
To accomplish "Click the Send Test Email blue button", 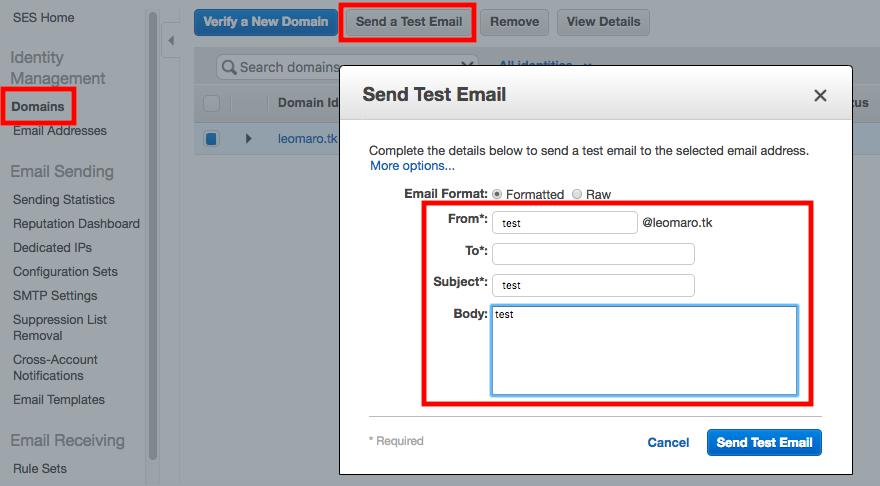I will [x=764, y=442].
